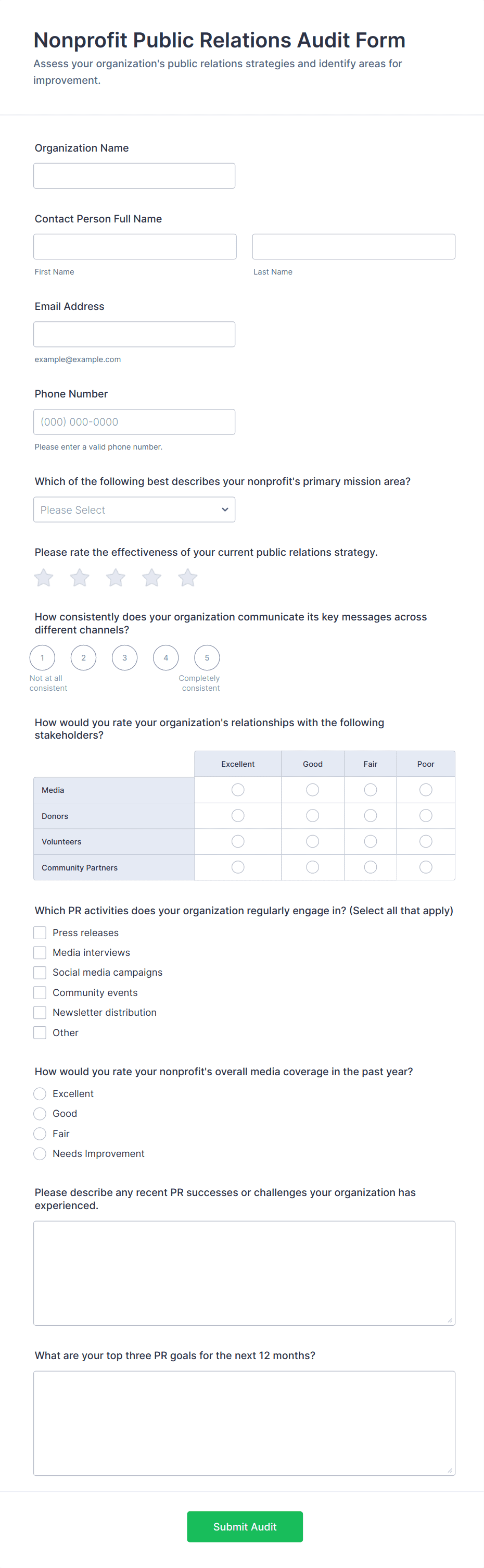This screenshot has height=1568, width=484.
Task: Click the second star in rating
Action: point(80,577)
